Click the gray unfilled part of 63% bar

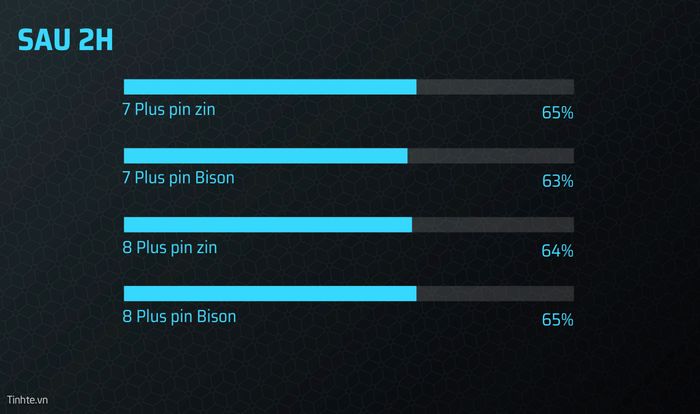tap(491, 156)
